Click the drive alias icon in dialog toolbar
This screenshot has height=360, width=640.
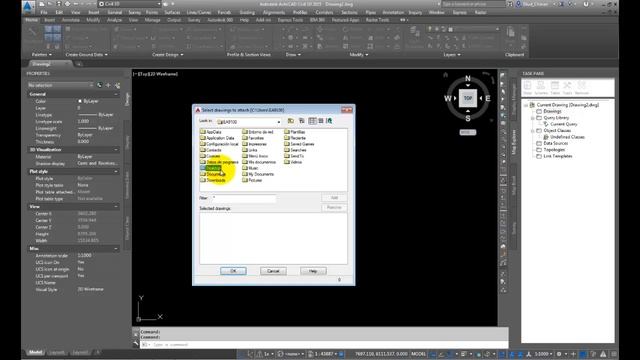pyautogui.click(x=329, y=121)
